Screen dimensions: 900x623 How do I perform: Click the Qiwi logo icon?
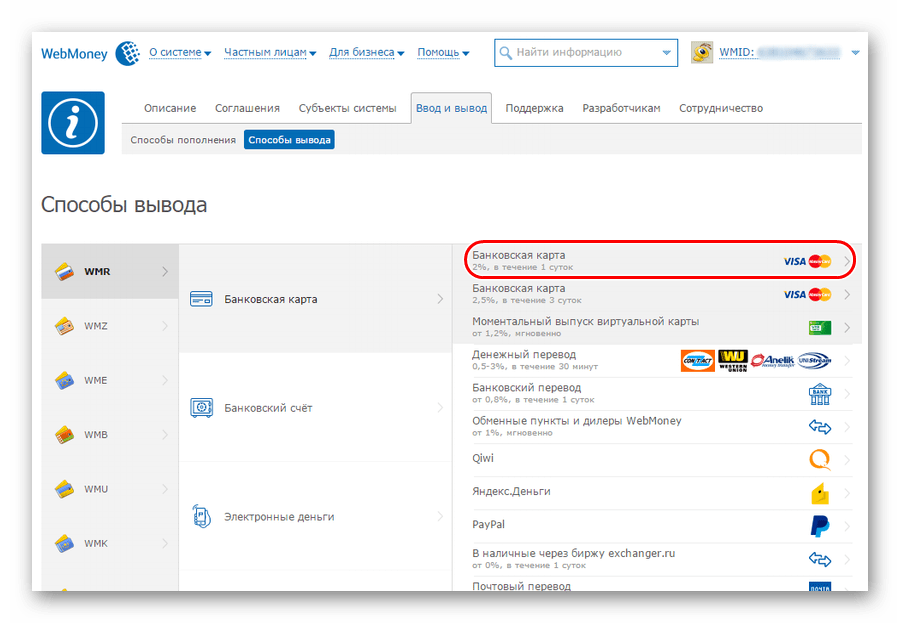[820, 459]
